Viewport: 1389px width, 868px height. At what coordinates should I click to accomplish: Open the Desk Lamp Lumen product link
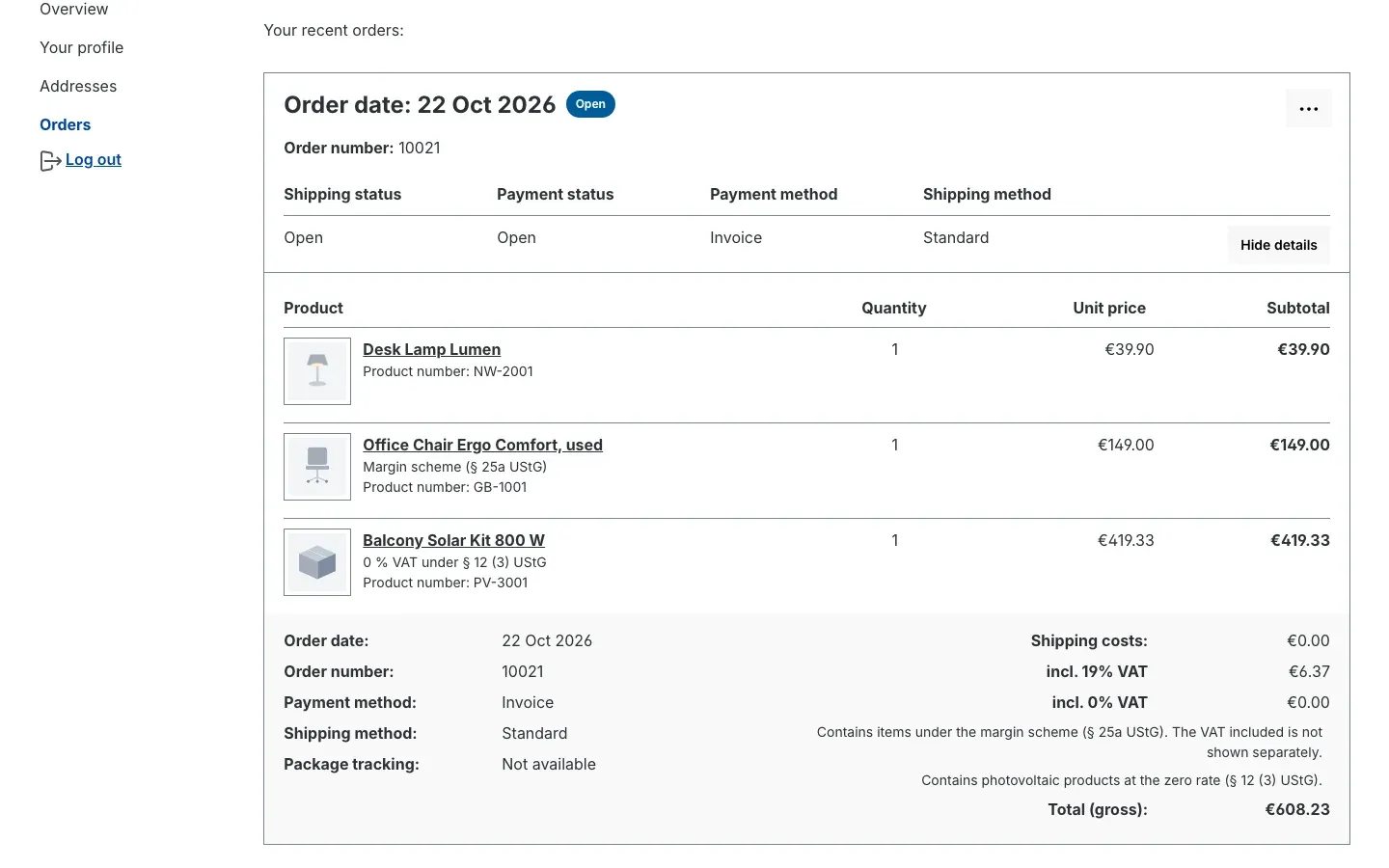pyautogui.click(x=431, y=350)
